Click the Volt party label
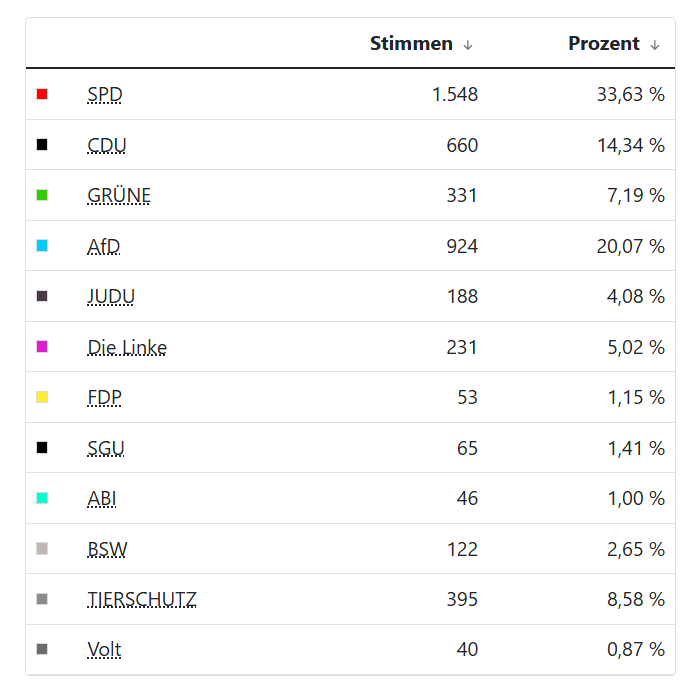This screenshot has width=680, height=692. (105, 650)
